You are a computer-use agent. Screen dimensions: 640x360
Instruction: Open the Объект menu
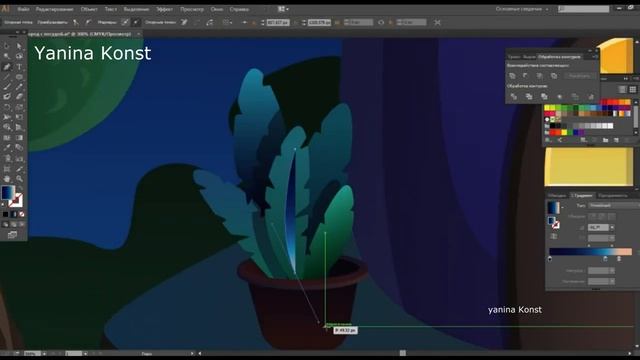(89, 9)
